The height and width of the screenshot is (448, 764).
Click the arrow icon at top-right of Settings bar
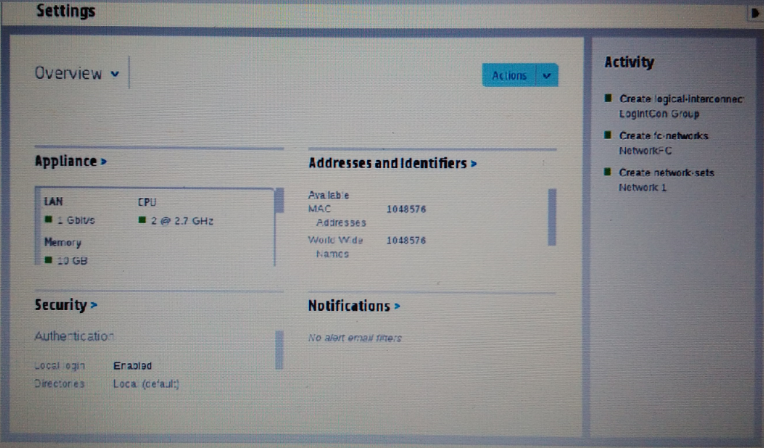click(x=755, y=13)
